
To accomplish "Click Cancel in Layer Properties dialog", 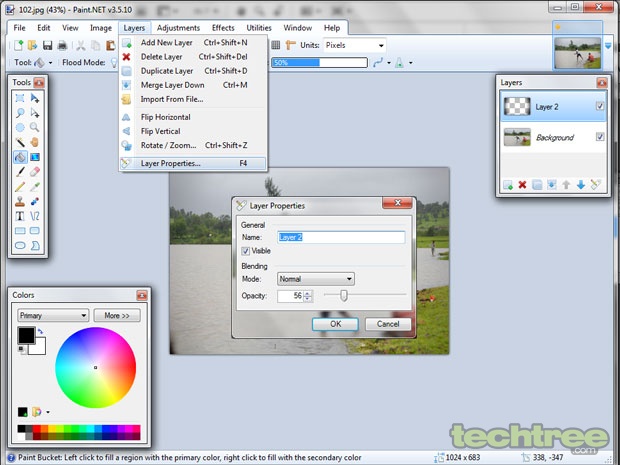I will (x=388, y=324).
